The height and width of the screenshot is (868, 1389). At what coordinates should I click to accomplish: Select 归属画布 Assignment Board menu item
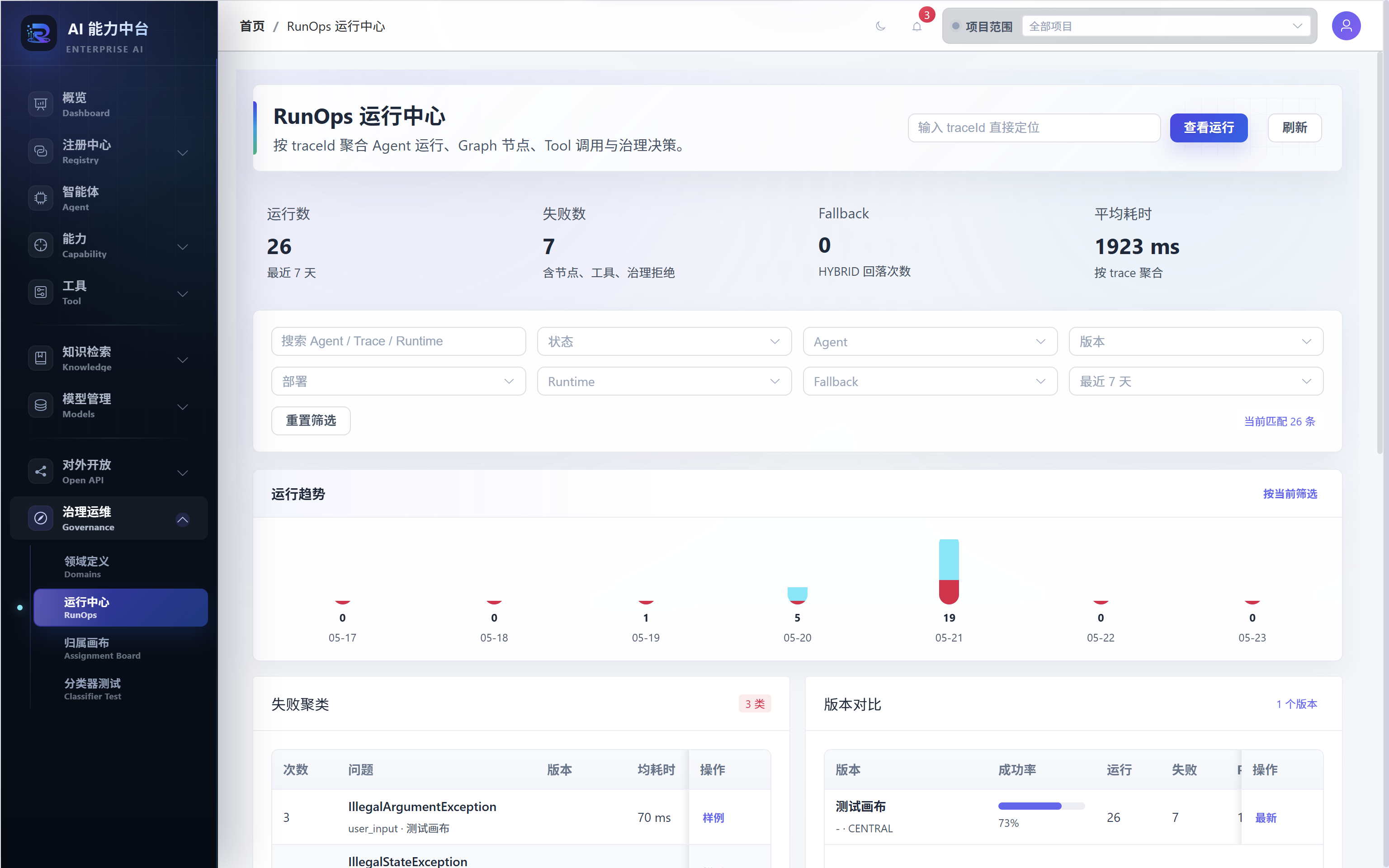121,648
